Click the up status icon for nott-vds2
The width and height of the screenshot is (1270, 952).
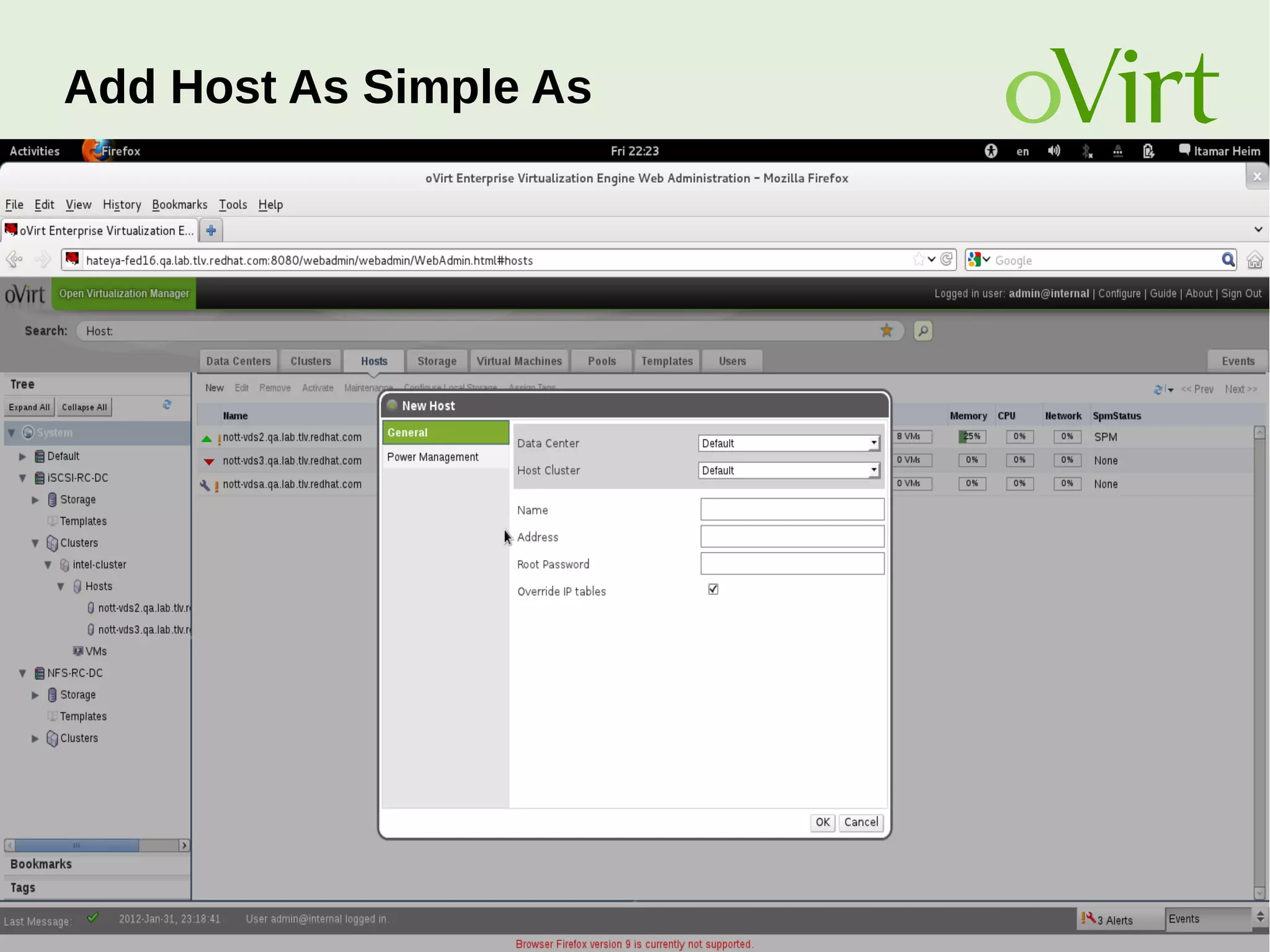click(206, 438)
